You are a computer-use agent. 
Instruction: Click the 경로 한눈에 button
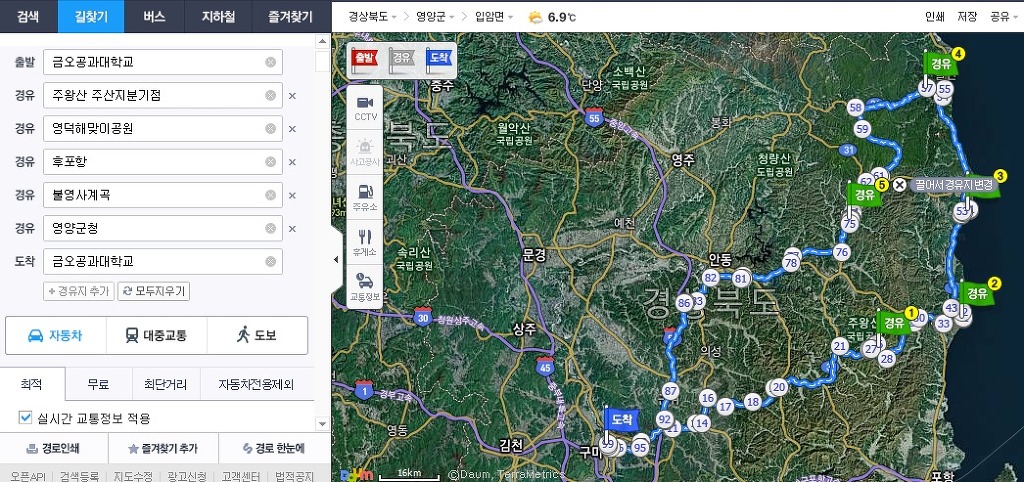click(x=274, y=449)
